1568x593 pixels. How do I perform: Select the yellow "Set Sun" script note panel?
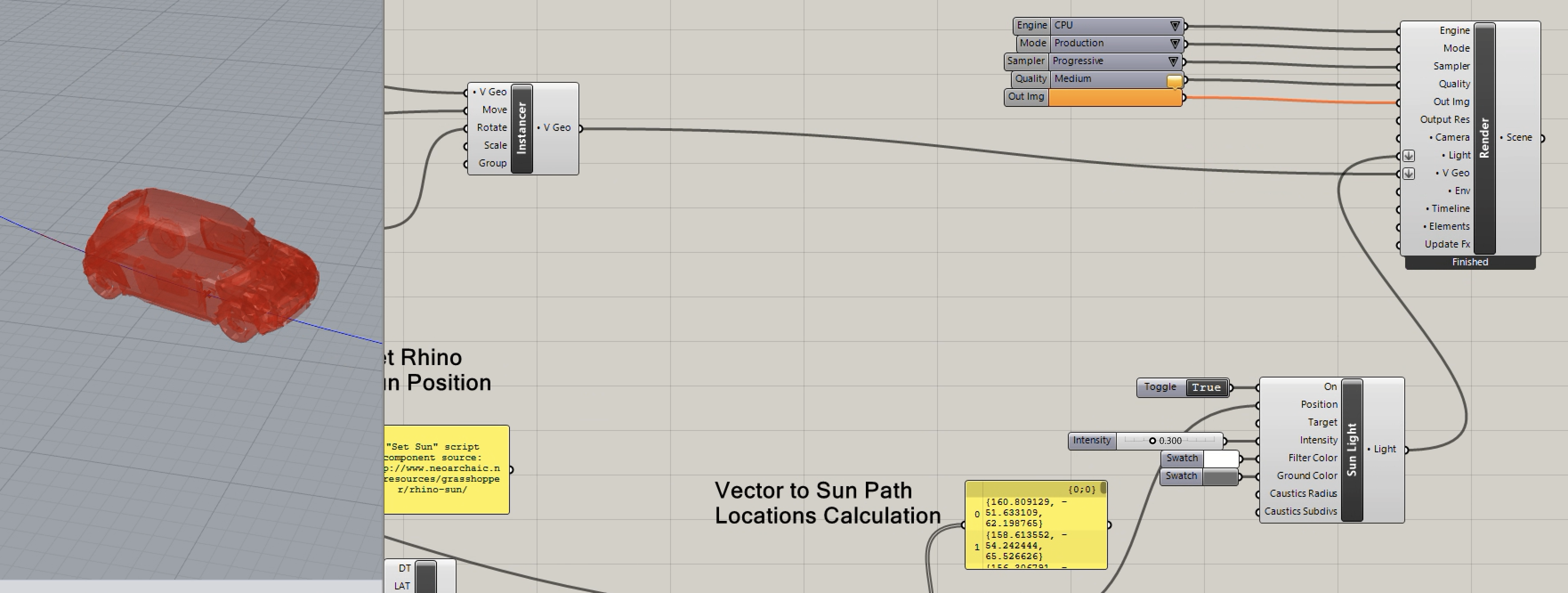click(x=447, y=469)
